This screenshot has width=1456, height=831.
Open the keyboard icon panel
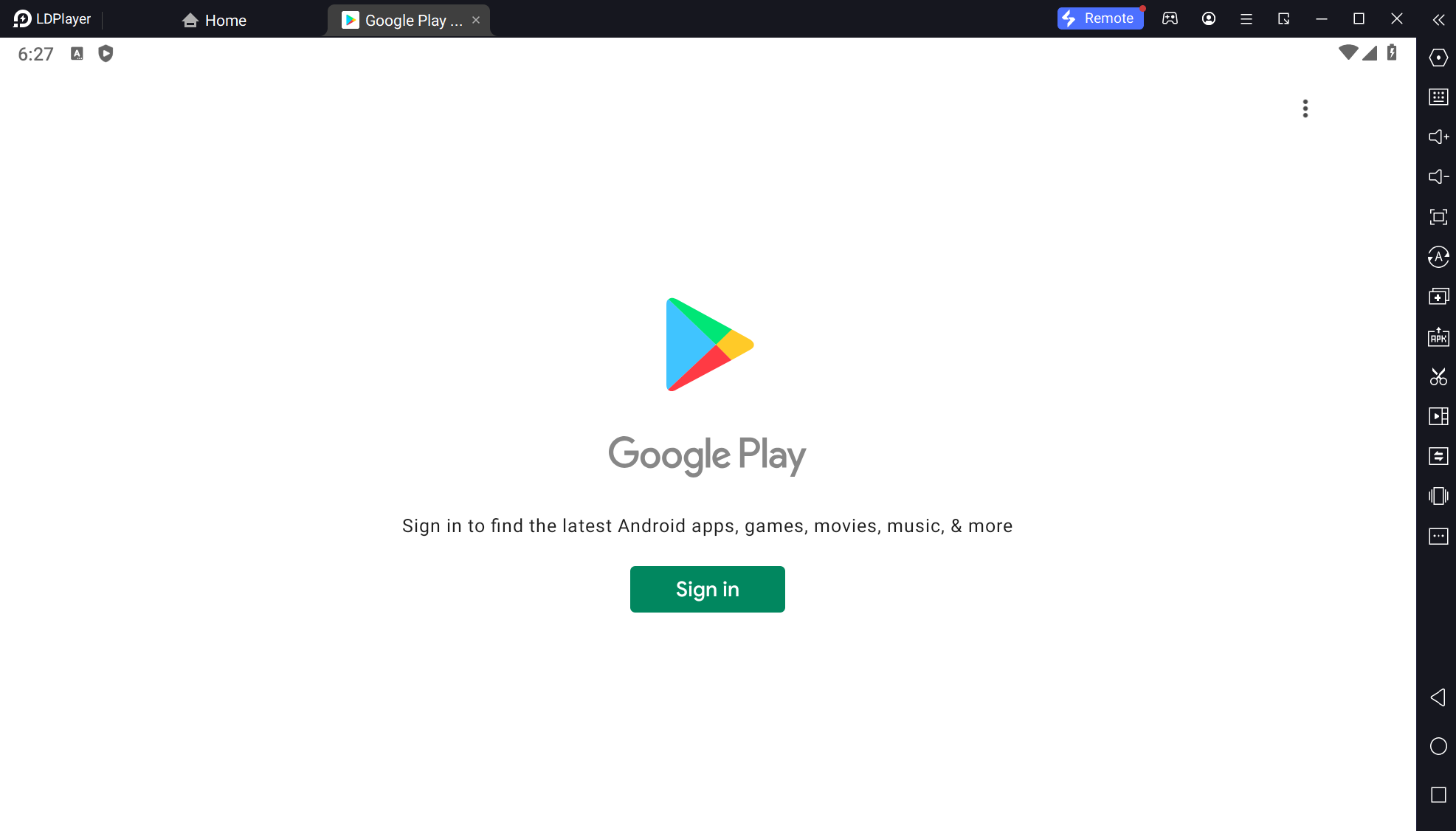[x=1438, y=97]
